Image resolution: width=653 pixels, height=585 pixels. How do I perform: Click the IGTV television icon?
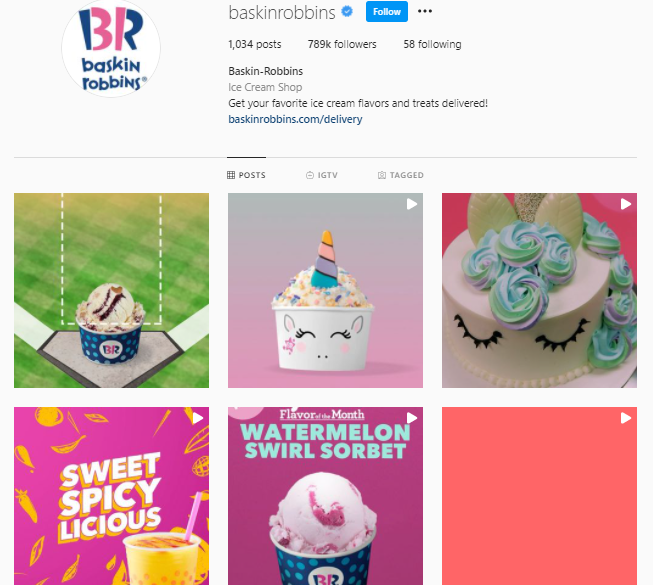click(310, 175)
